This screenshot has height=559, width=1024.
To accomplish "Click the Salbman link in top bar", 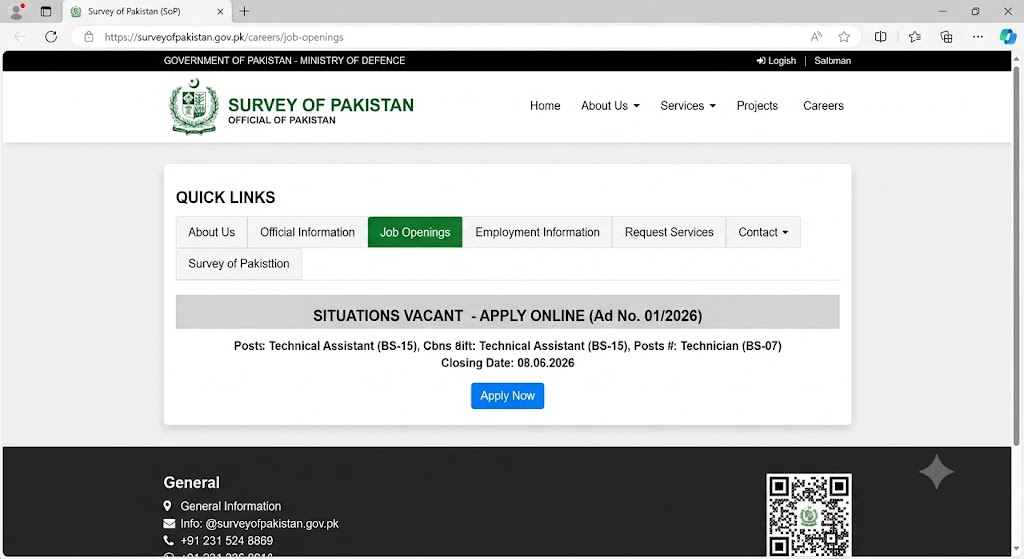I will point(832,61).
